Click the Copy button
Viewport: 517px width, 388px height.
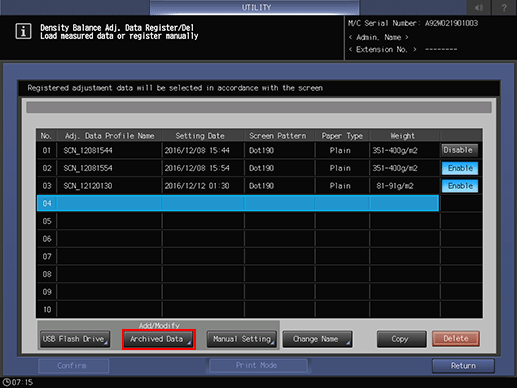[x=401, y=339]
